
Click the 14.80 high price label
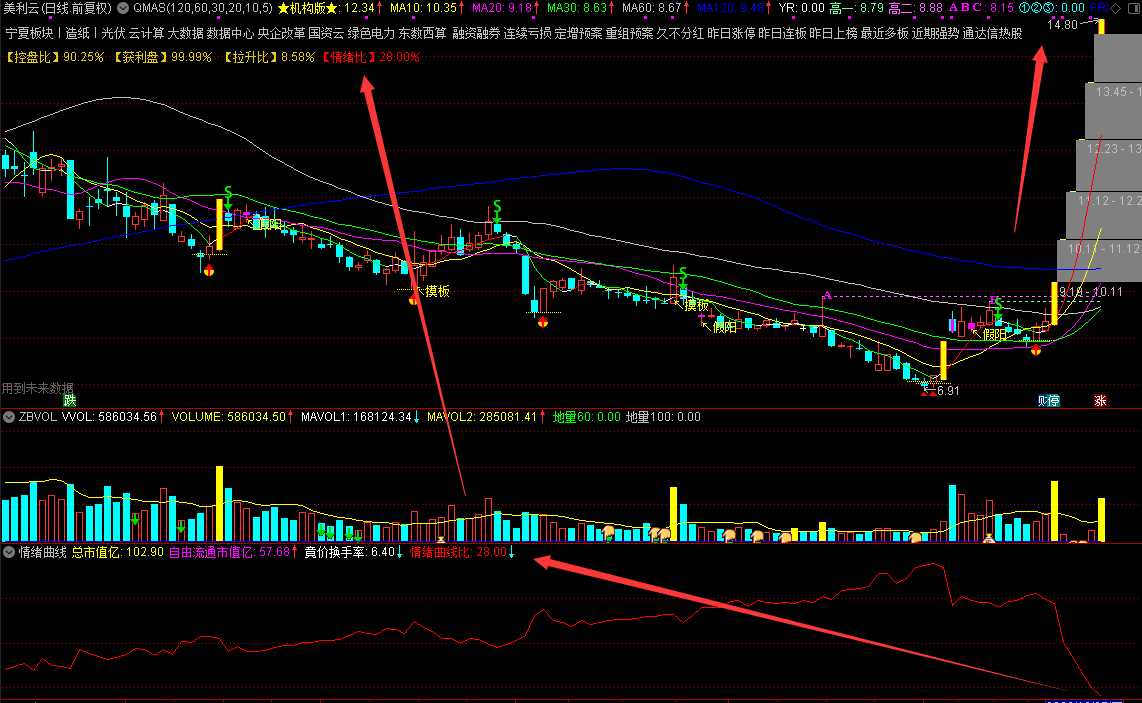click(1062, 25)
